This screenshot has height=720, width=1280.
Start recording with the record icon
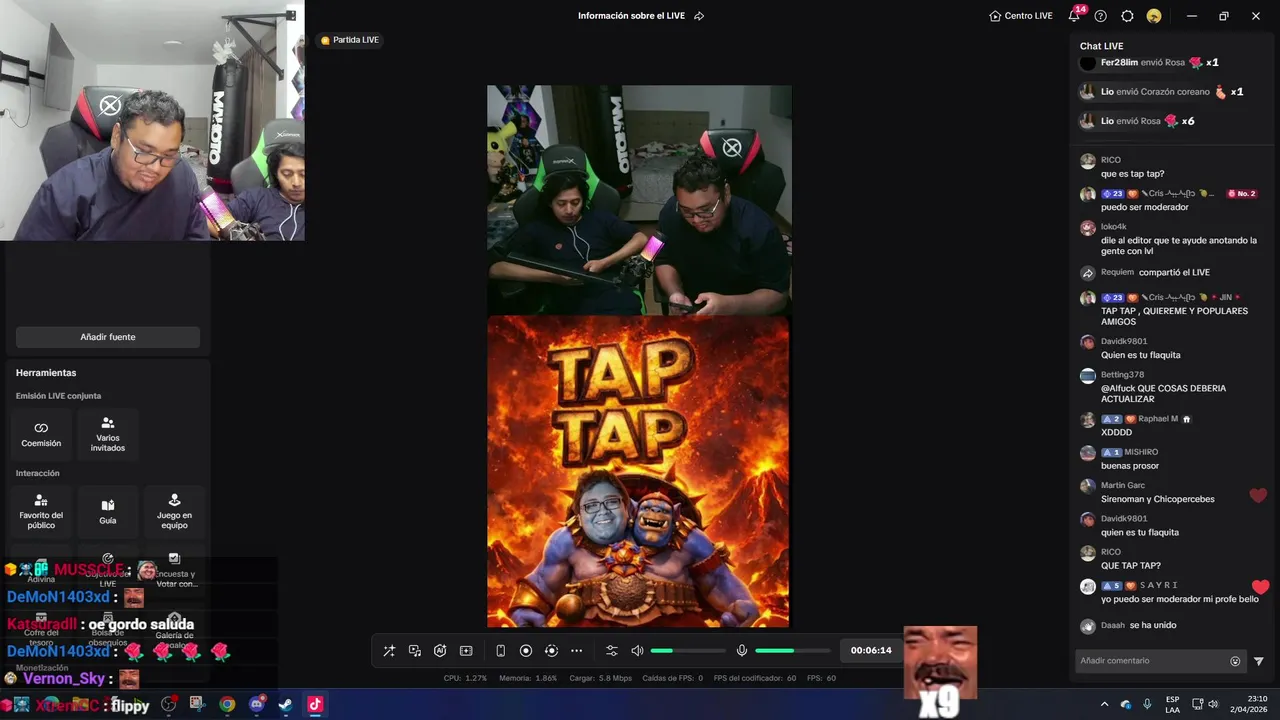[526, 651]
